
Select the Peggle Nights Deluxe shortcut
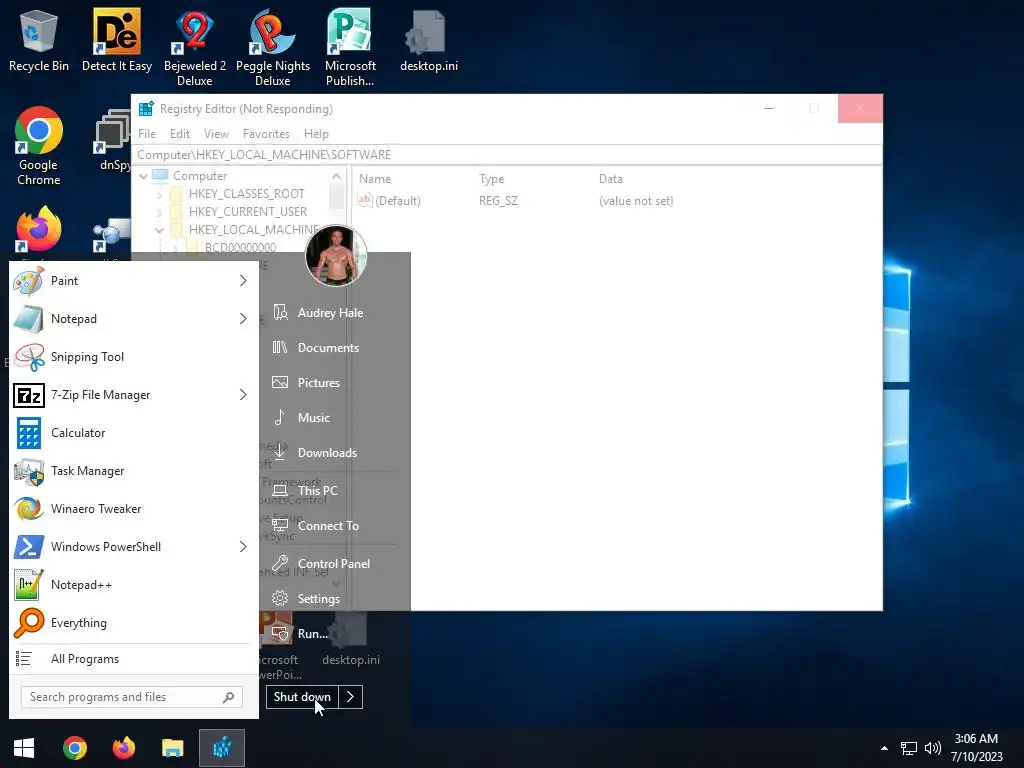pos(272,48)
